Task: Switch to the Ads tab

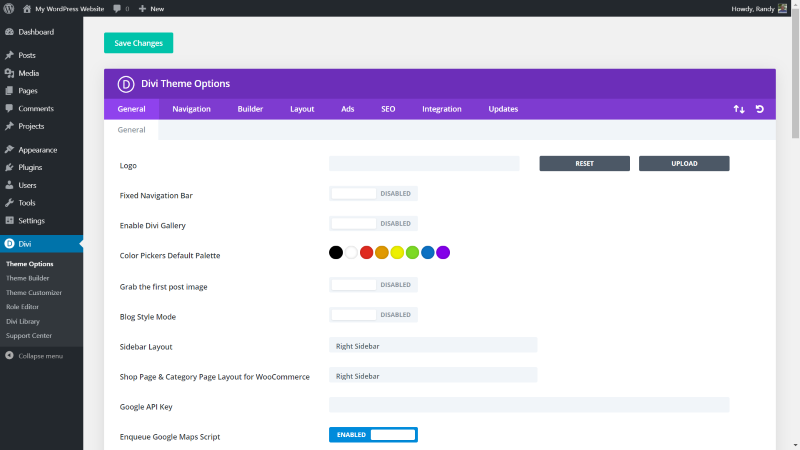Action: (x=347, y=109)
